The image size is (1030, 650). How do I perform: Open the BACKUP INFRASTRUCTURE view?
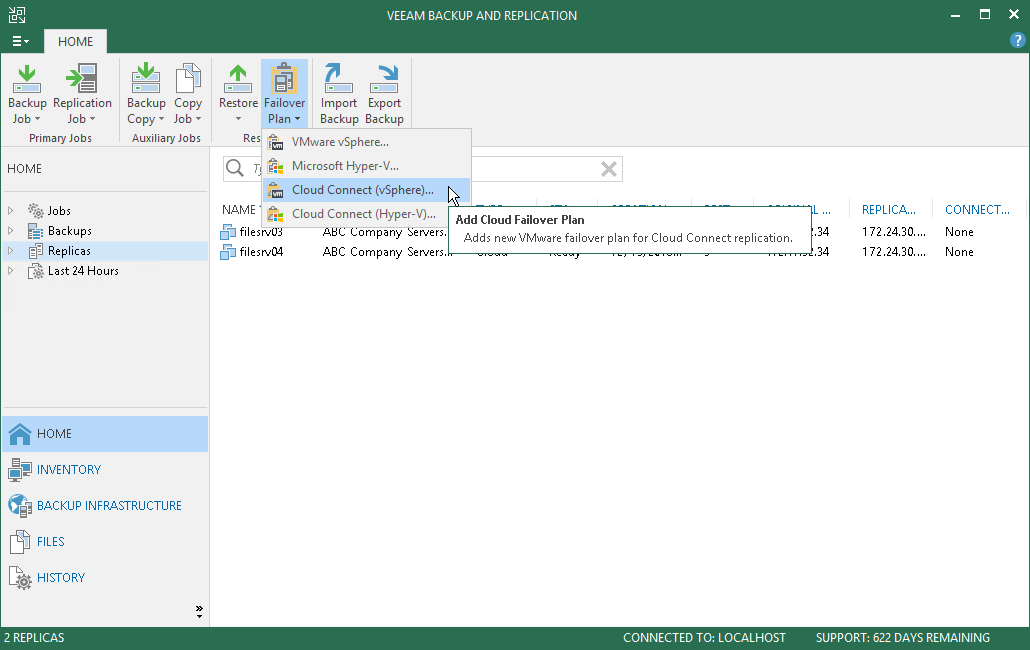[105, 506]
